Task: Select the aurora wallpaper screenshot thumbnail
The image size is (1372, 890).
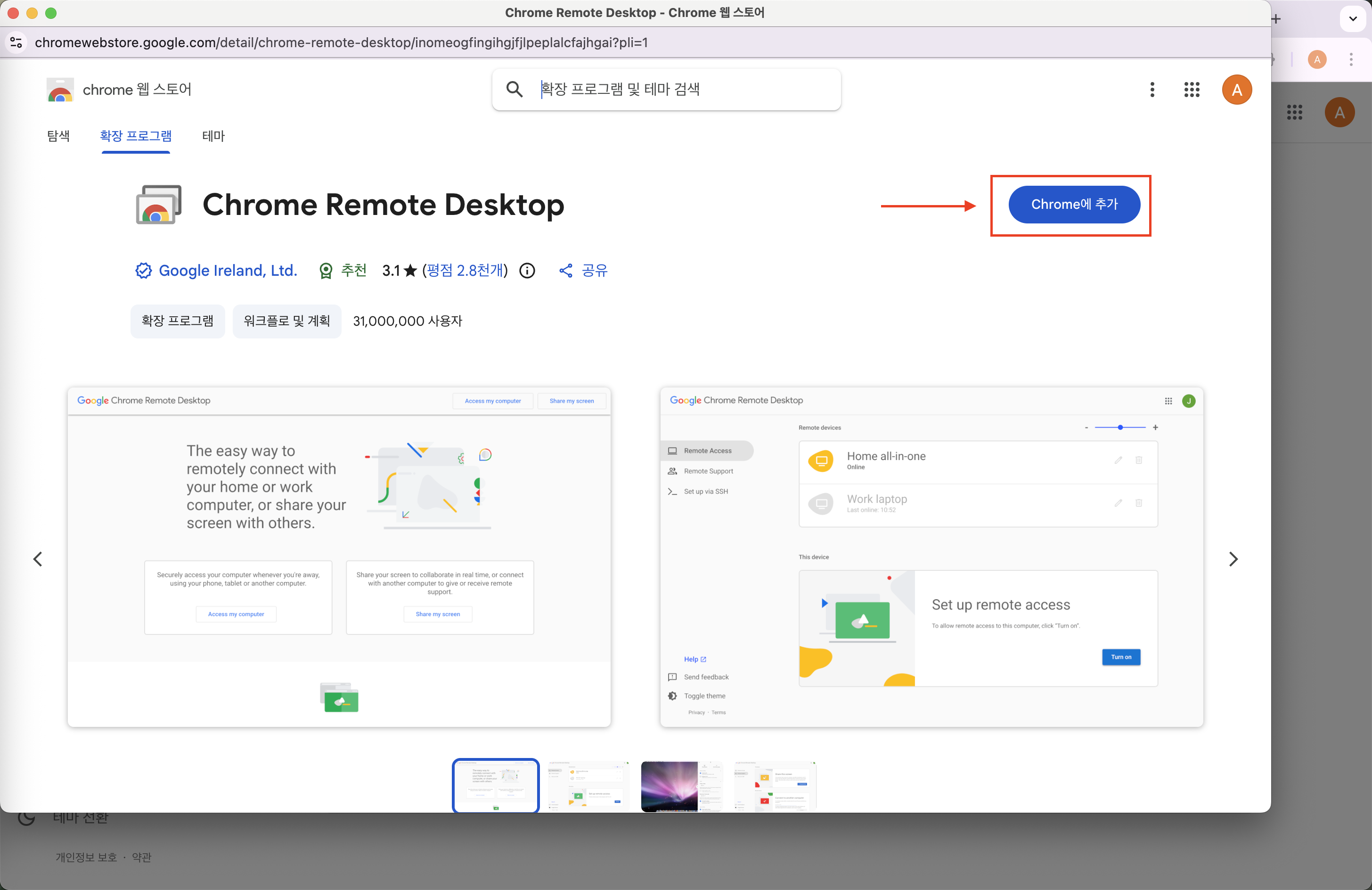Action: (681, 786)
